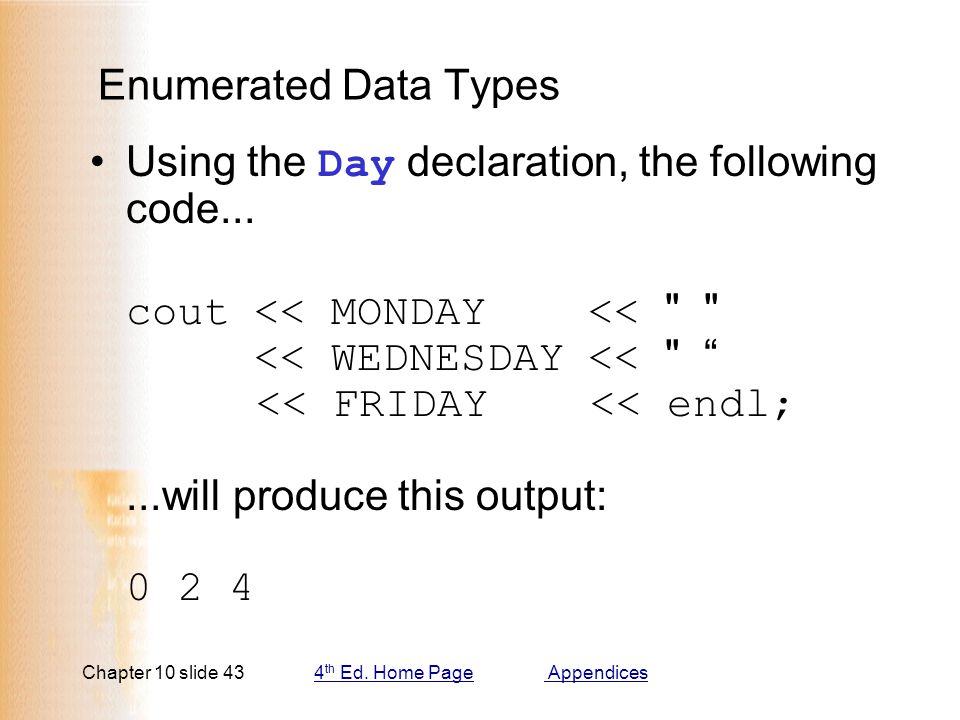Click the output value 4
The width and height of the screenshot is (960, 720).
tap(241, 588)
